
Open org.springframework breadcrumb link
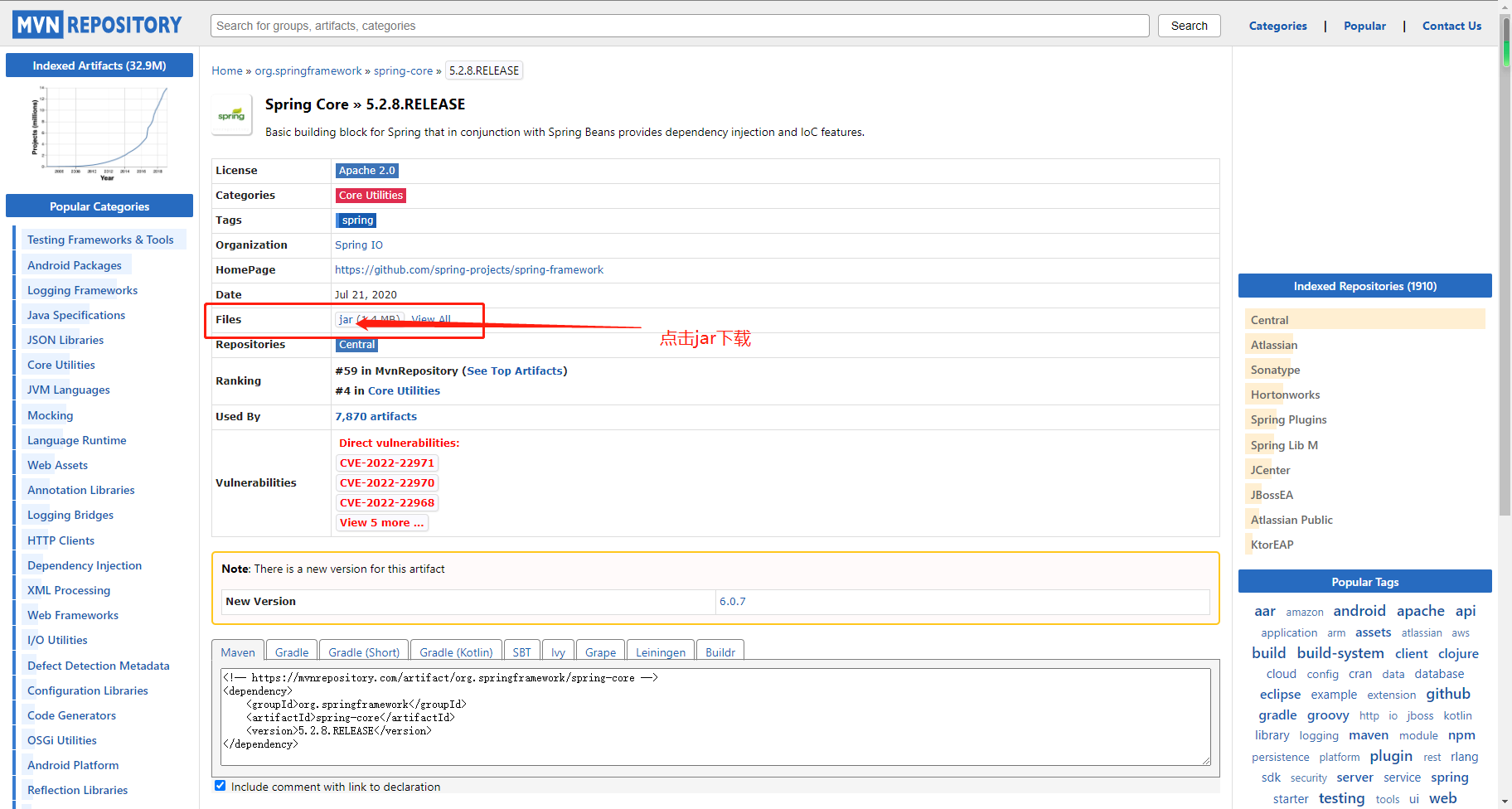pos(308,70)
